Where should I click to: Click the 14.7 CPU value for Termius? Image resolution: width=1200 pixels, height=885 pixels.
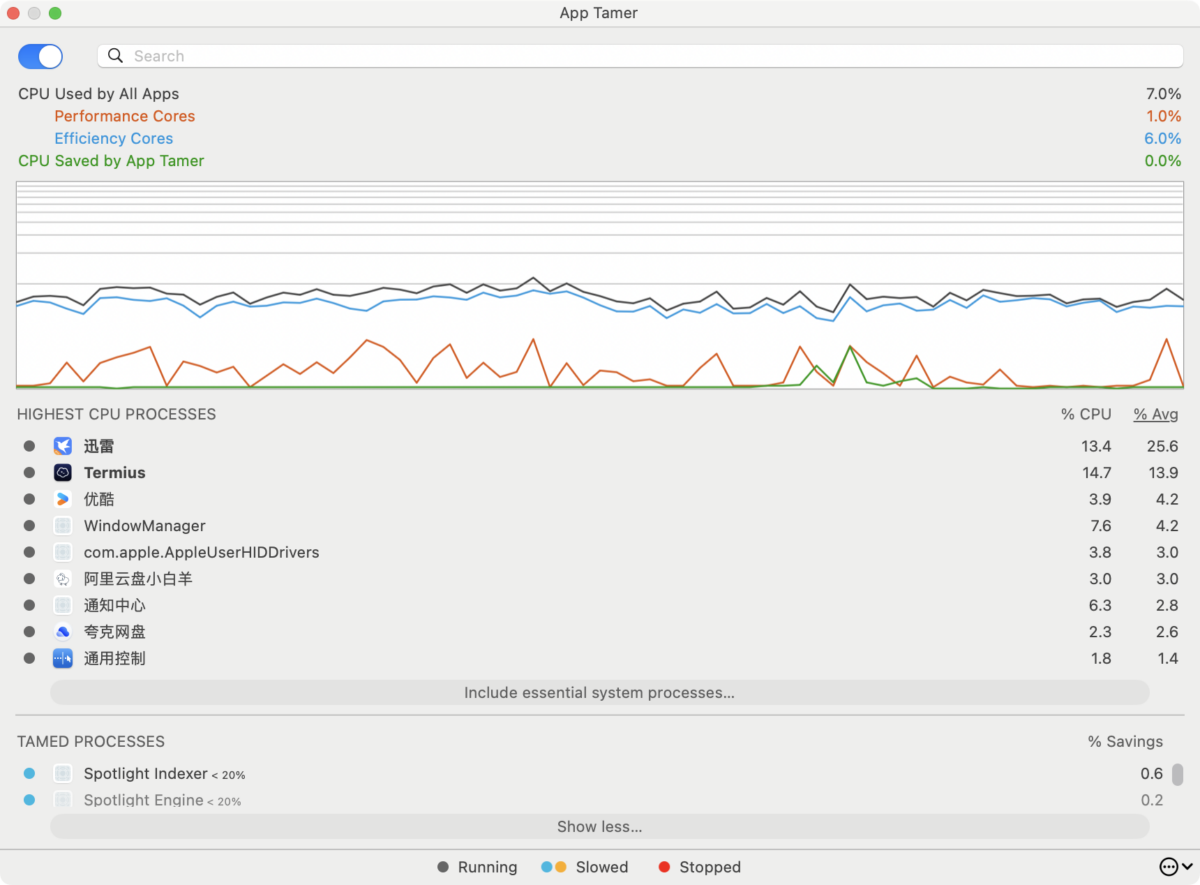pos(1096,472)
